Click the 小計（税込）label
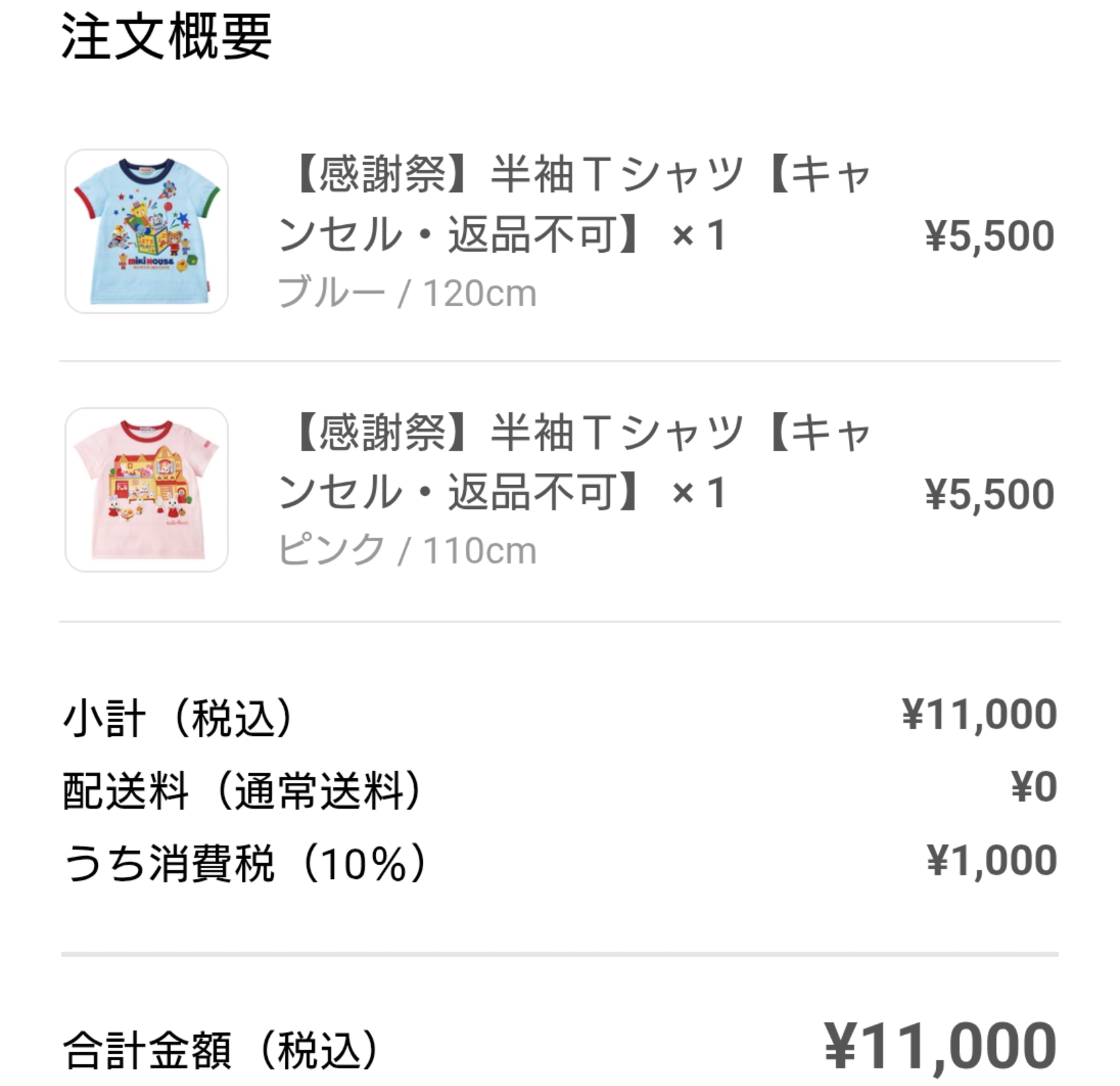This screenshot has width=1120, height=1086. click(x=178, y=717)
